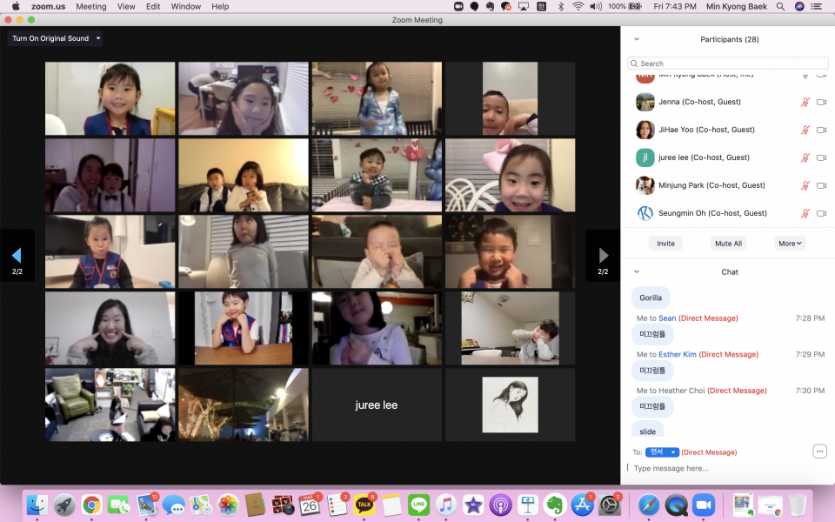Open Google Chrome in the Dock
The width and height of the screenshot is (835, 522).
point(92,504)
